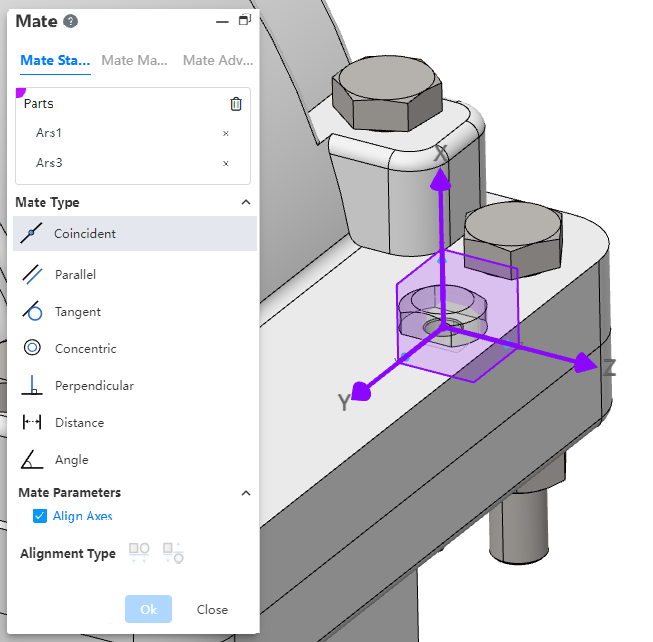Click the Y axis arrow of triad

pyautogui.click(x=361, y=391)
